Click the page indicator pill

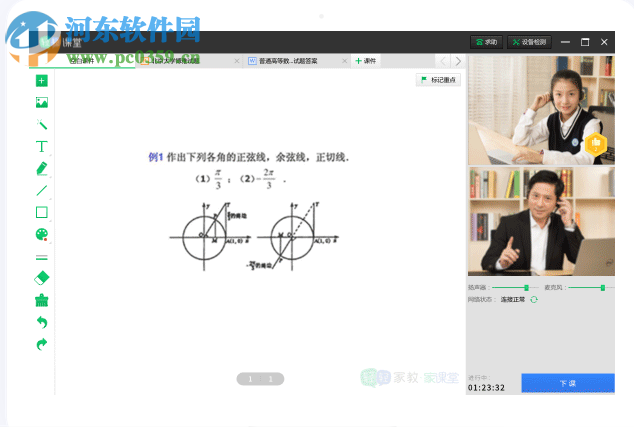point(260,379)
